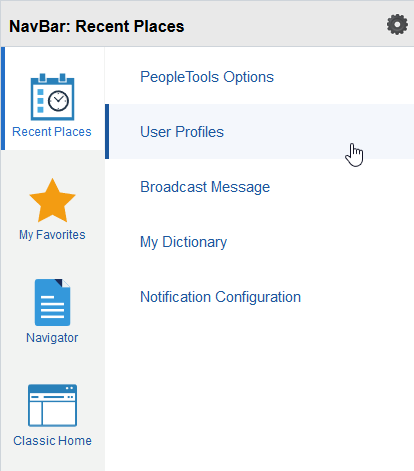Screen dimensions: 414x471
Task: Open PeopleTools Options link
Action: coord(207,77)
